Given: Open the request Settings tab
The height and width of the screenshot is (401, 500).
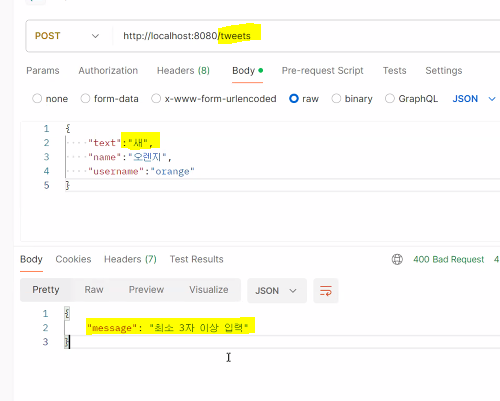Looking at the screenshot, I should click(444, 71).
